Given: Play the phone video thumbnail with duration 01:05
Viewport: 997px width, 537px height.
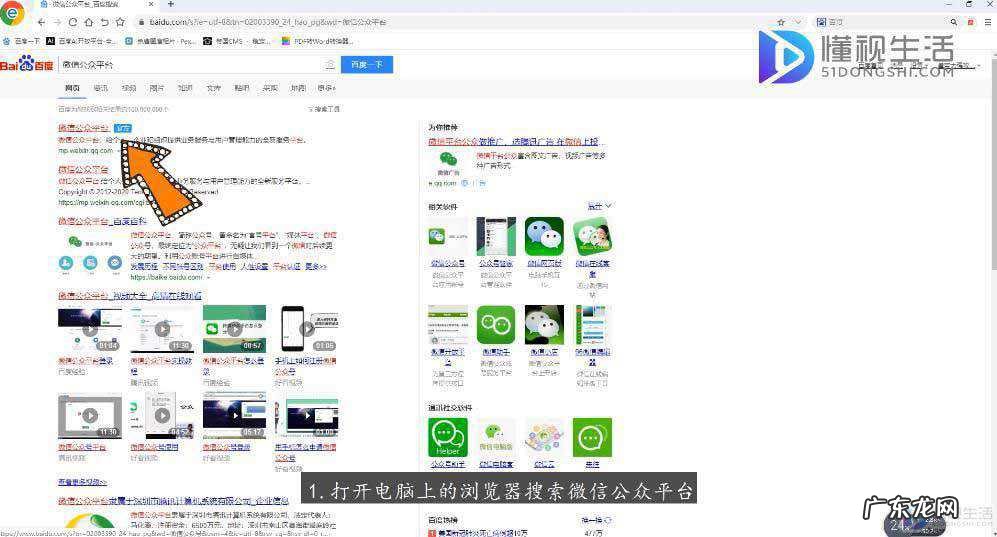Looking at the screenshot, I should 307,329.
